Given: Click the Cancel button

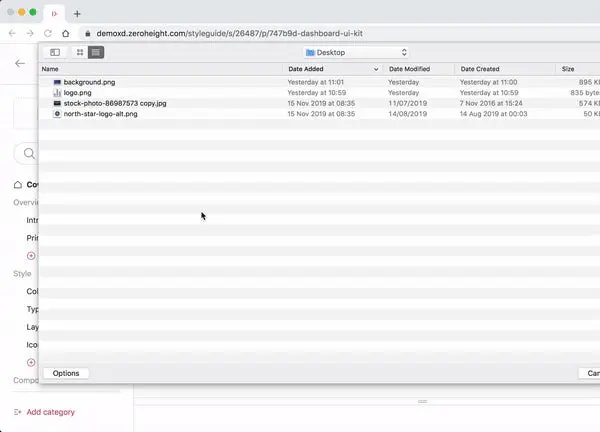Looking at the screenshot, I should [590, 373].
